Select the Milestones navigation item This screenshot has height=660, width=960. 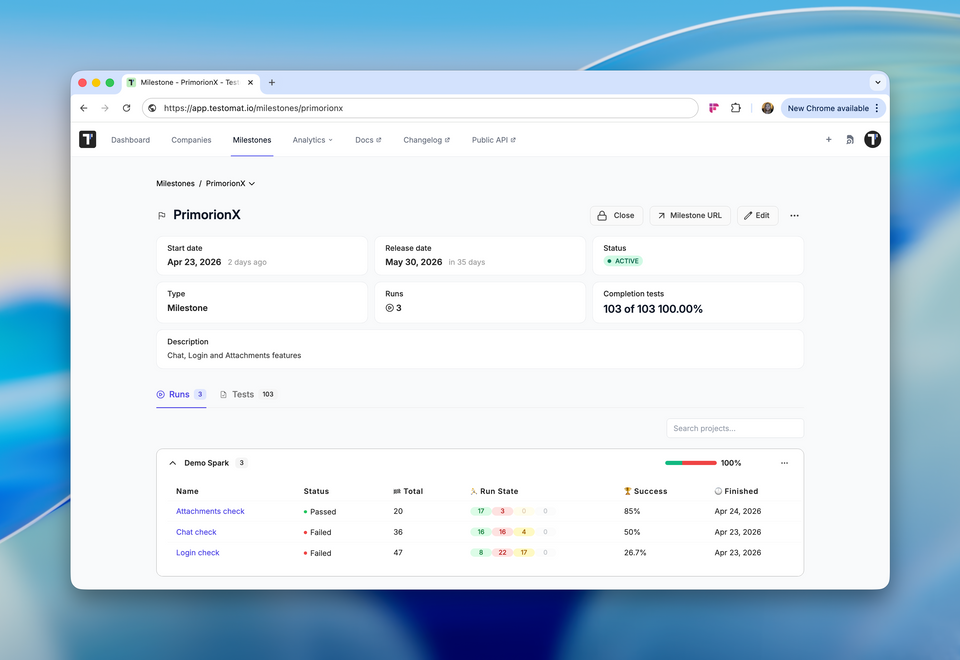[x=251, y=140]
